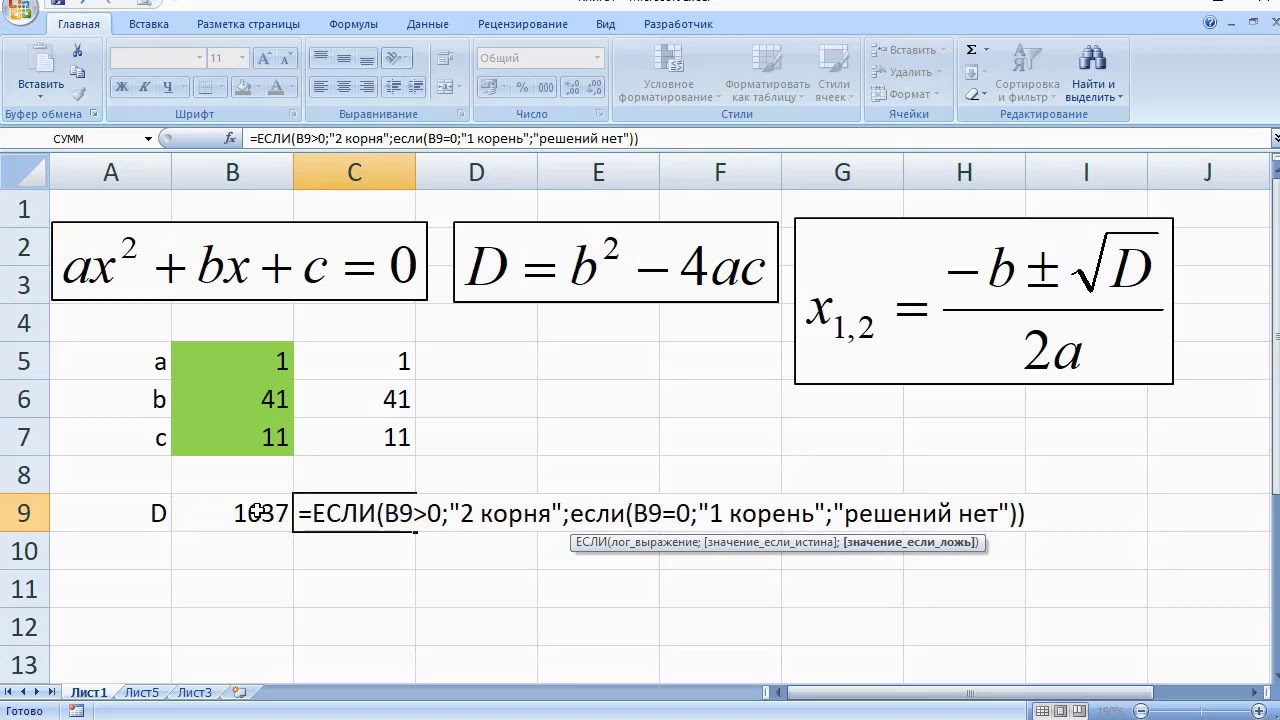Toggle center horizontal alignment
This screenshot has height=720, width=1280.
pos(343,87)
